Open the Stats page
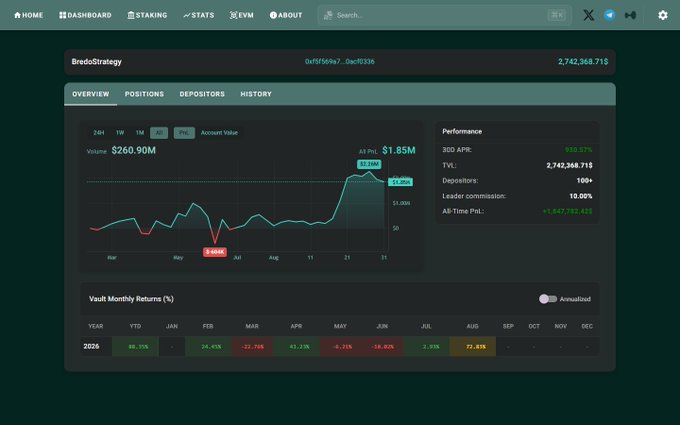The width and height of the screenshot is (680, 425). click(x=199, y=15)
